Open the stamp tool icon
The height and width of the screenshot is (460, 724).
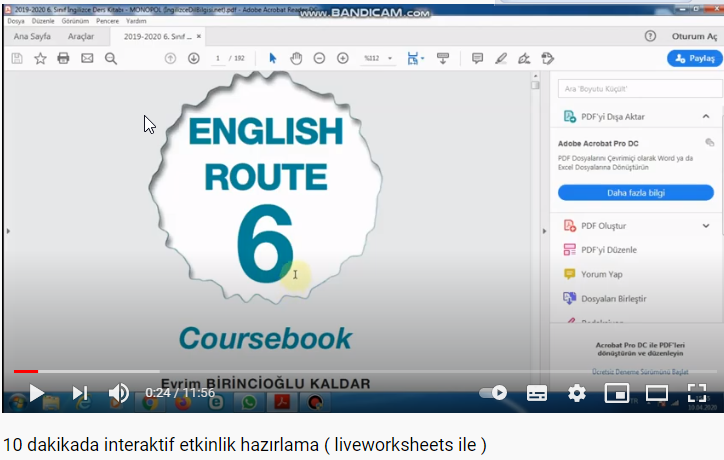point(548,58)
